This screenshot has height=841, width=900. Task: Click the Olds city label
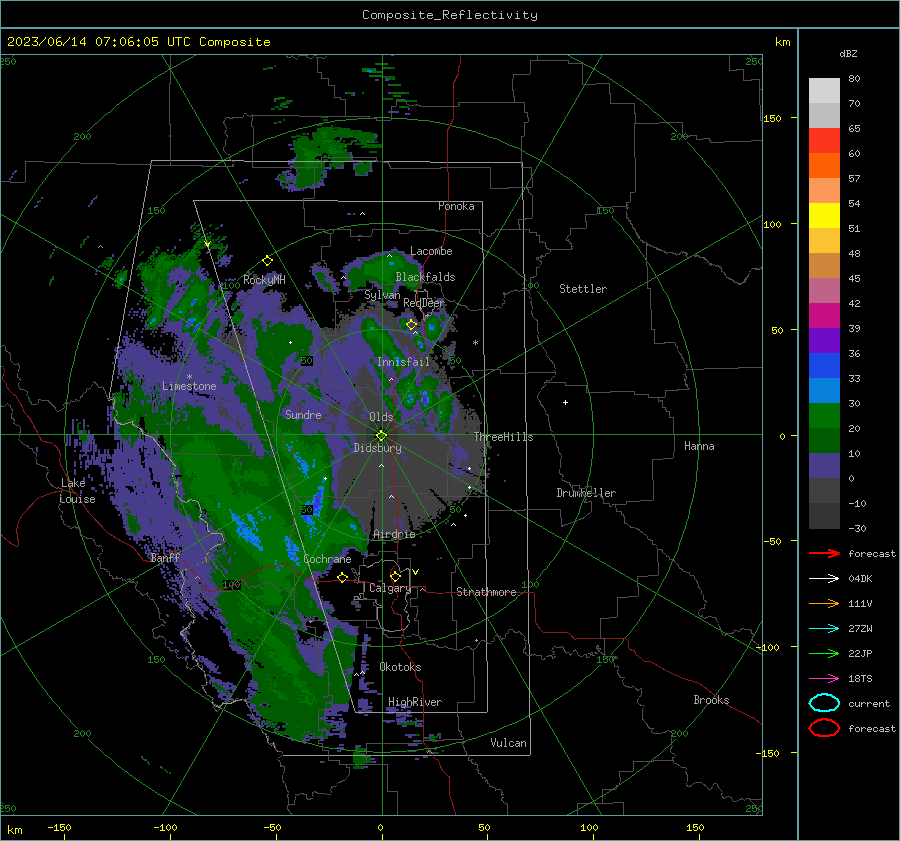[381, 417]
